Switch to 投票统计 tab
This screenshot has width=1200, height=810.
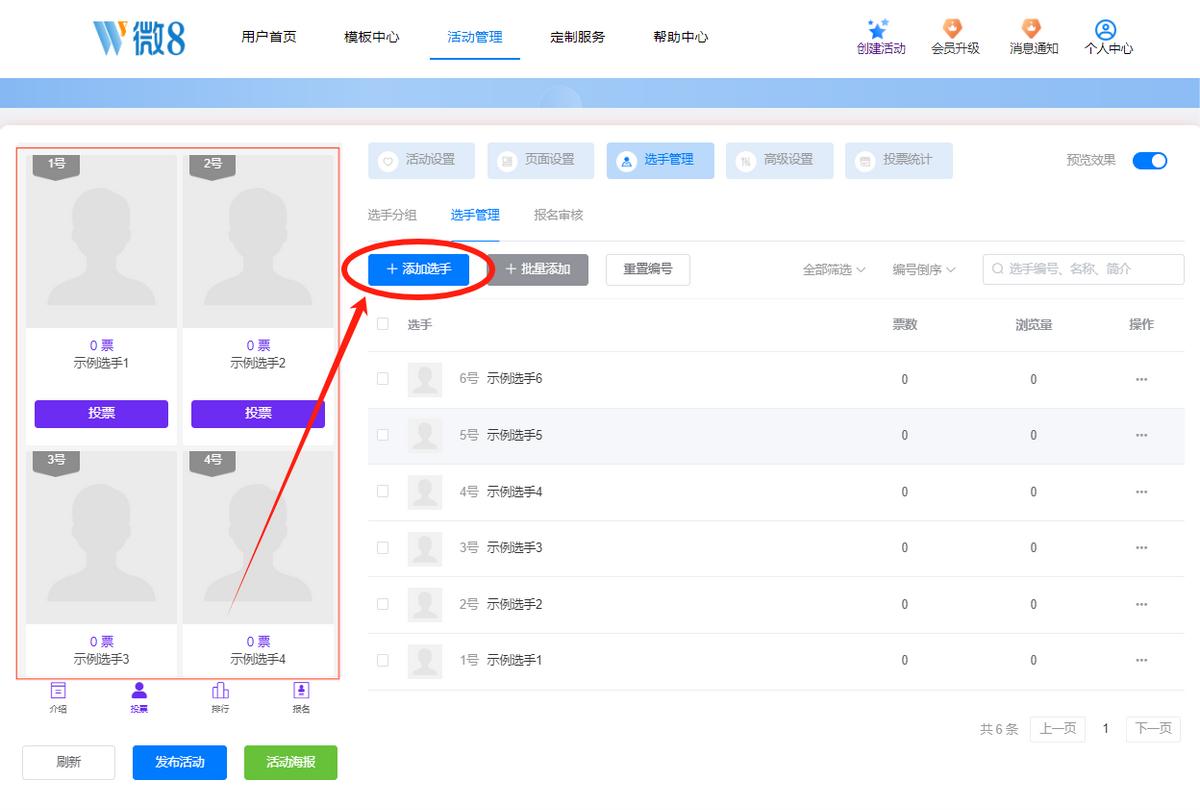click(x=899, y=160)
